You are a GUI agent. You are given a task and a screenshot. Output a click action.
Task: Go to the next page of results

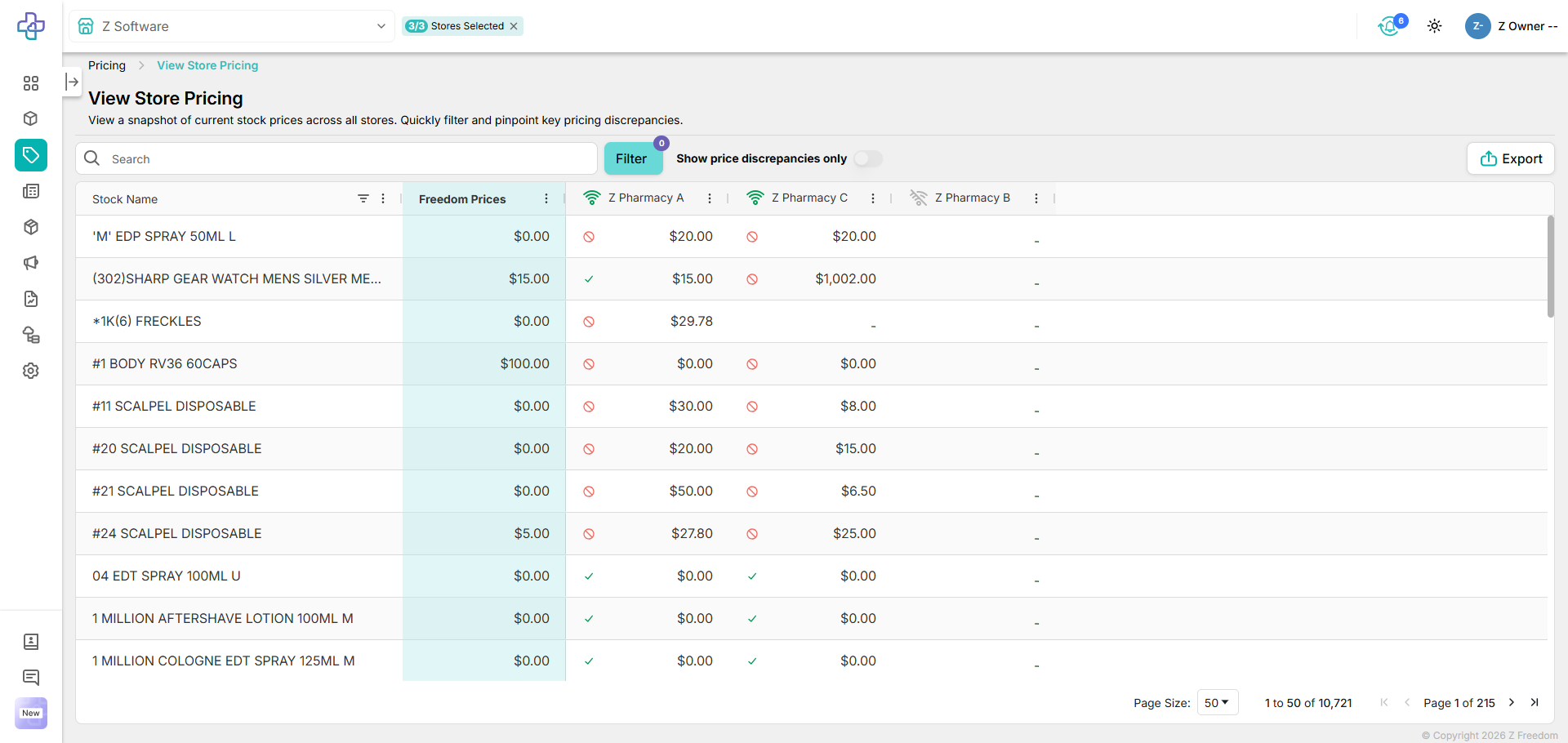[x=1511, y=702]
